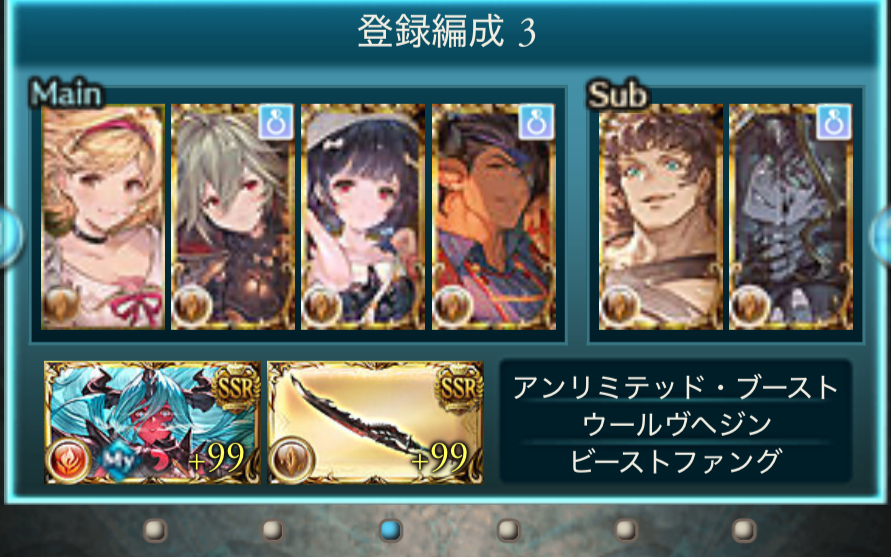Click the fire element icon on summon
The height and width of the screenshot is (557, 891).
pos(70,459)
